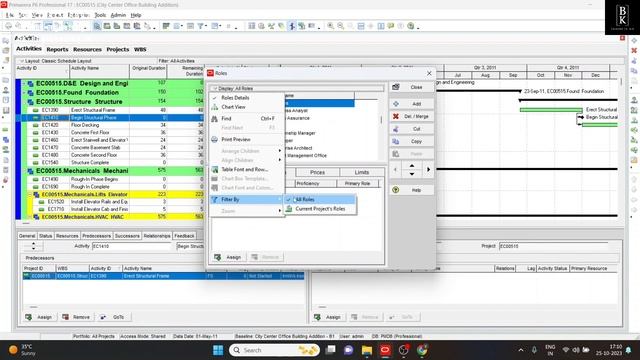Click the red X icon in right command bar

point(634,51)
